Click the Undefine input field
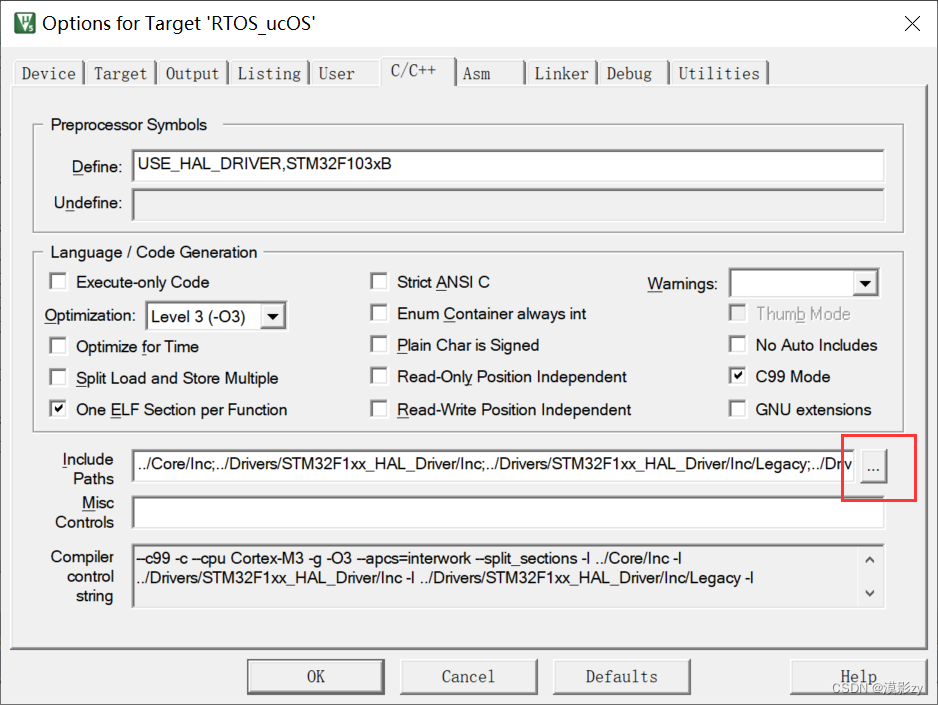This screenshot has width=938, height=705. coord(508,205)
